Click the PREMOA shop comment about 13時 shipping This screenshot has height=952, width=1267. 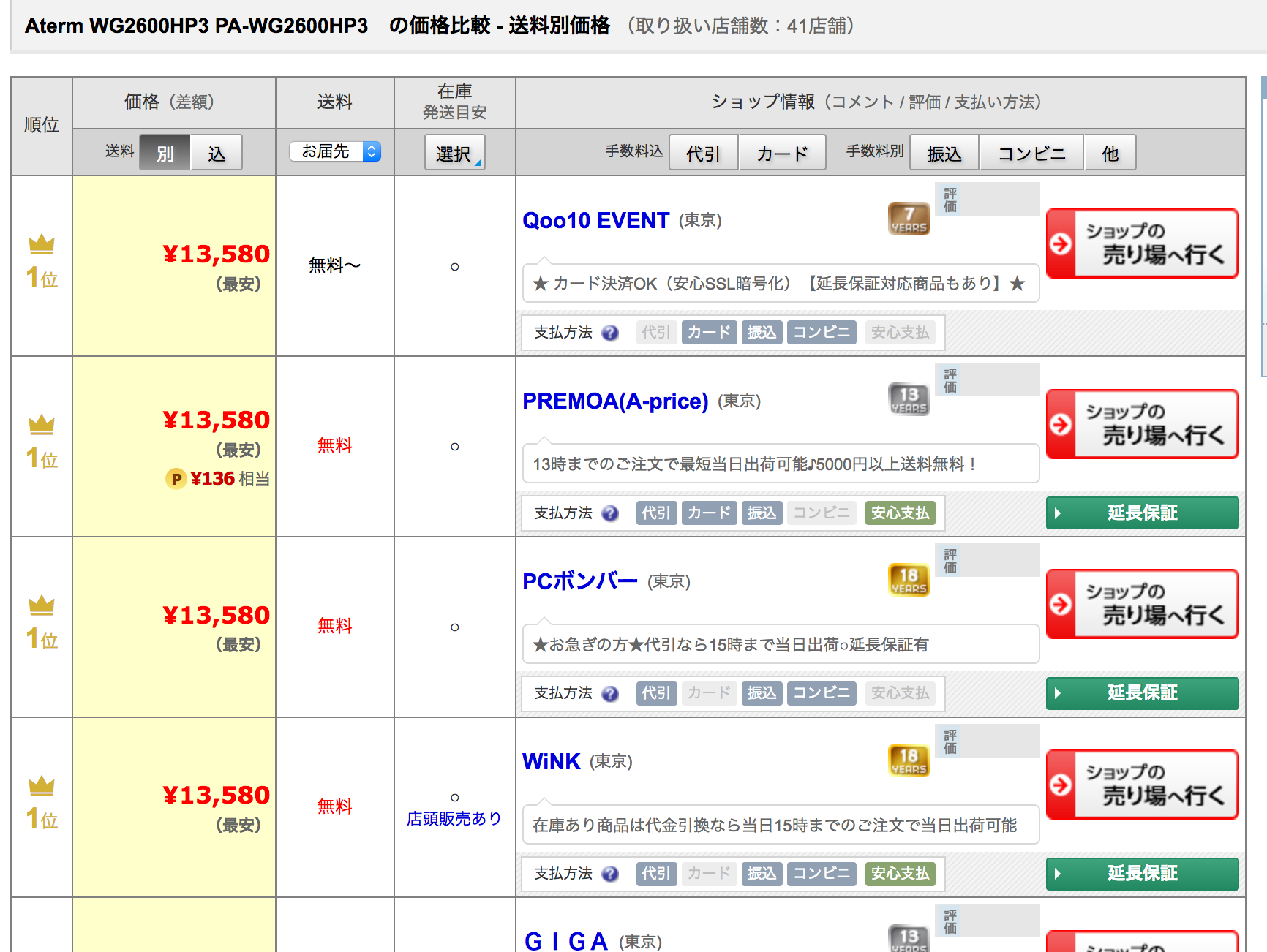coord(781,464)
